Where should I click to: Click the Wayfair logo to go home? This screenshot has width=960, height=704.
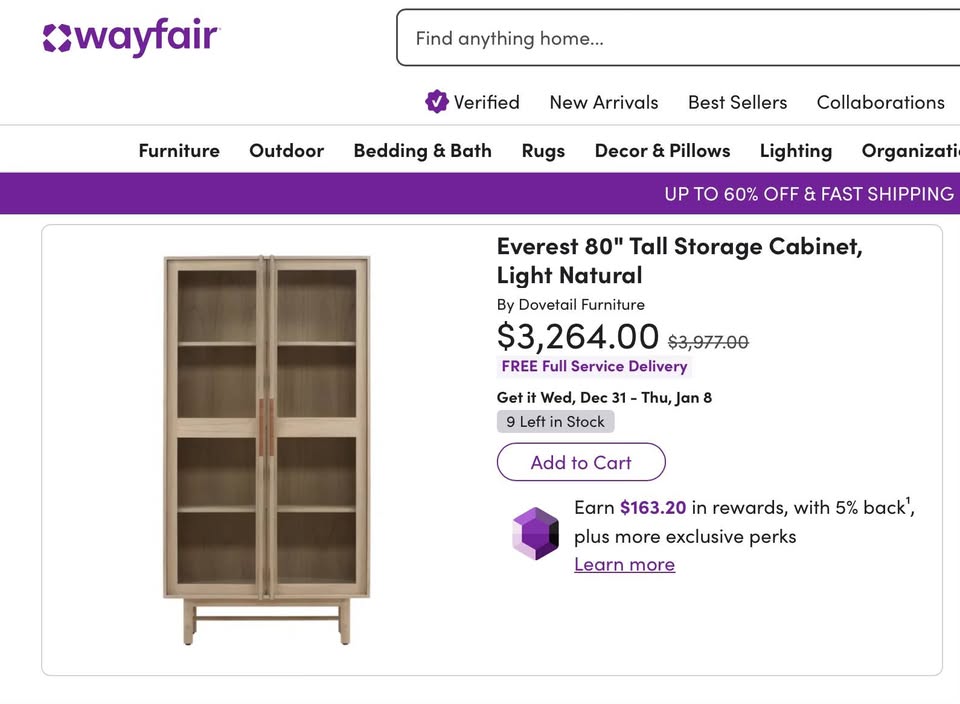[131, 37]
